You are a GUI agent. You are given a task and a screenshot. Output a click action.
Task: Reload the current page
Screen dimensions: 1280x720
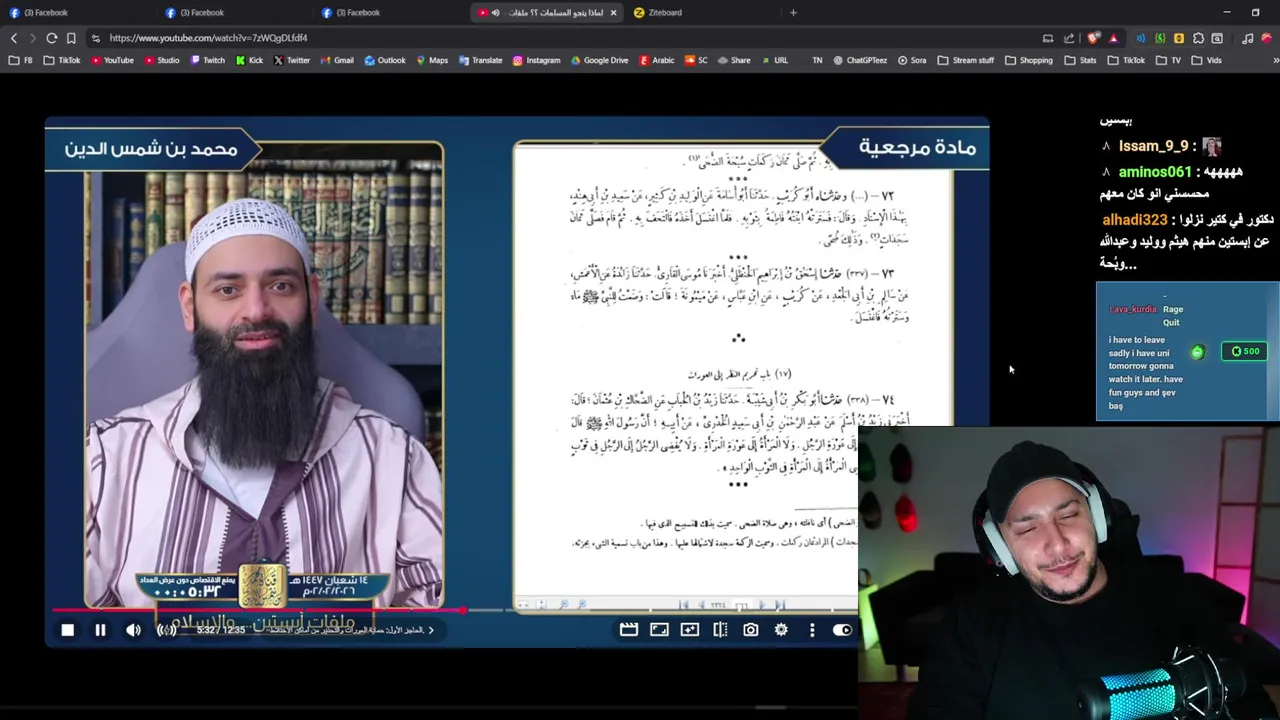pos(51,38)
